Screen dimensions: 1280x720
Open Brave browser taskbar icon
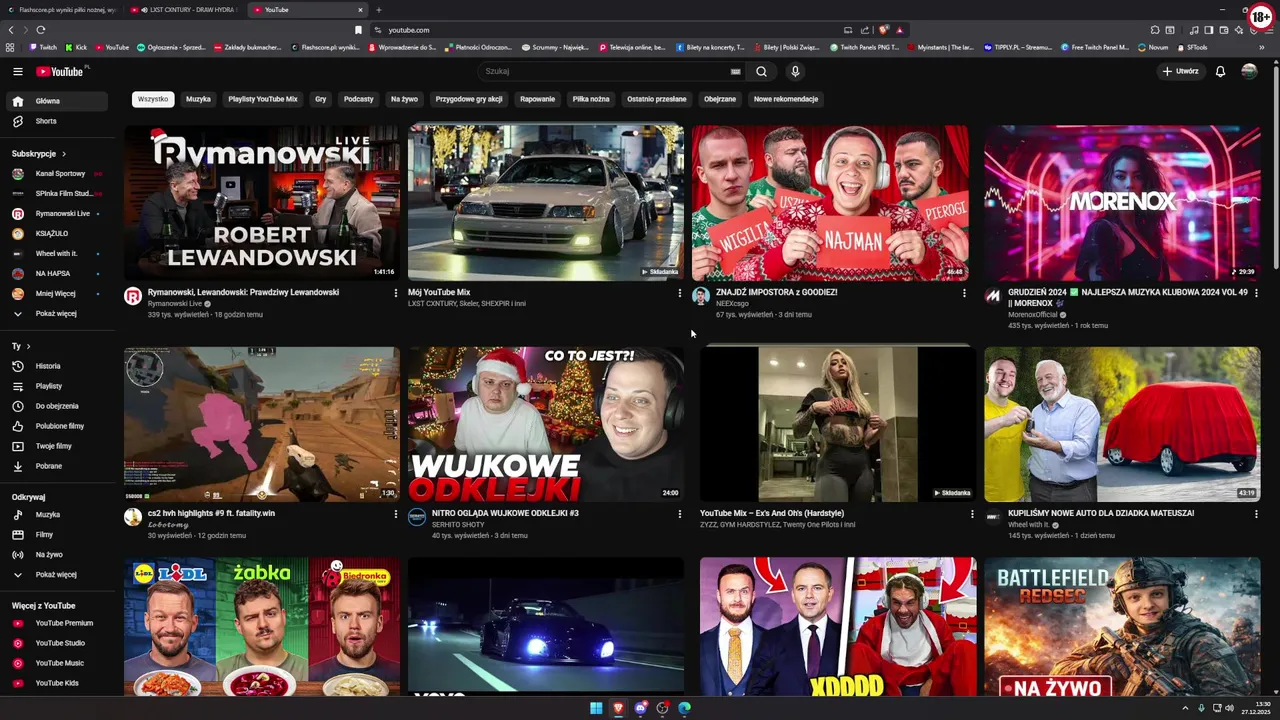(618, 708)
